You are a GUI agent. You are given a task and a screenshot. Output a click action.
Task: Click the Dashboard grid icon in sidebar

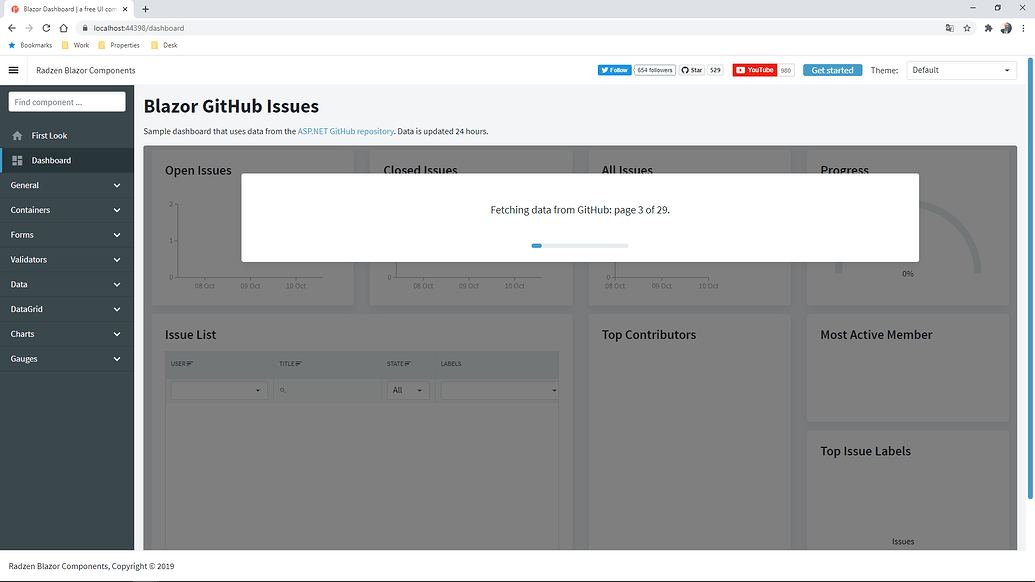16,159
